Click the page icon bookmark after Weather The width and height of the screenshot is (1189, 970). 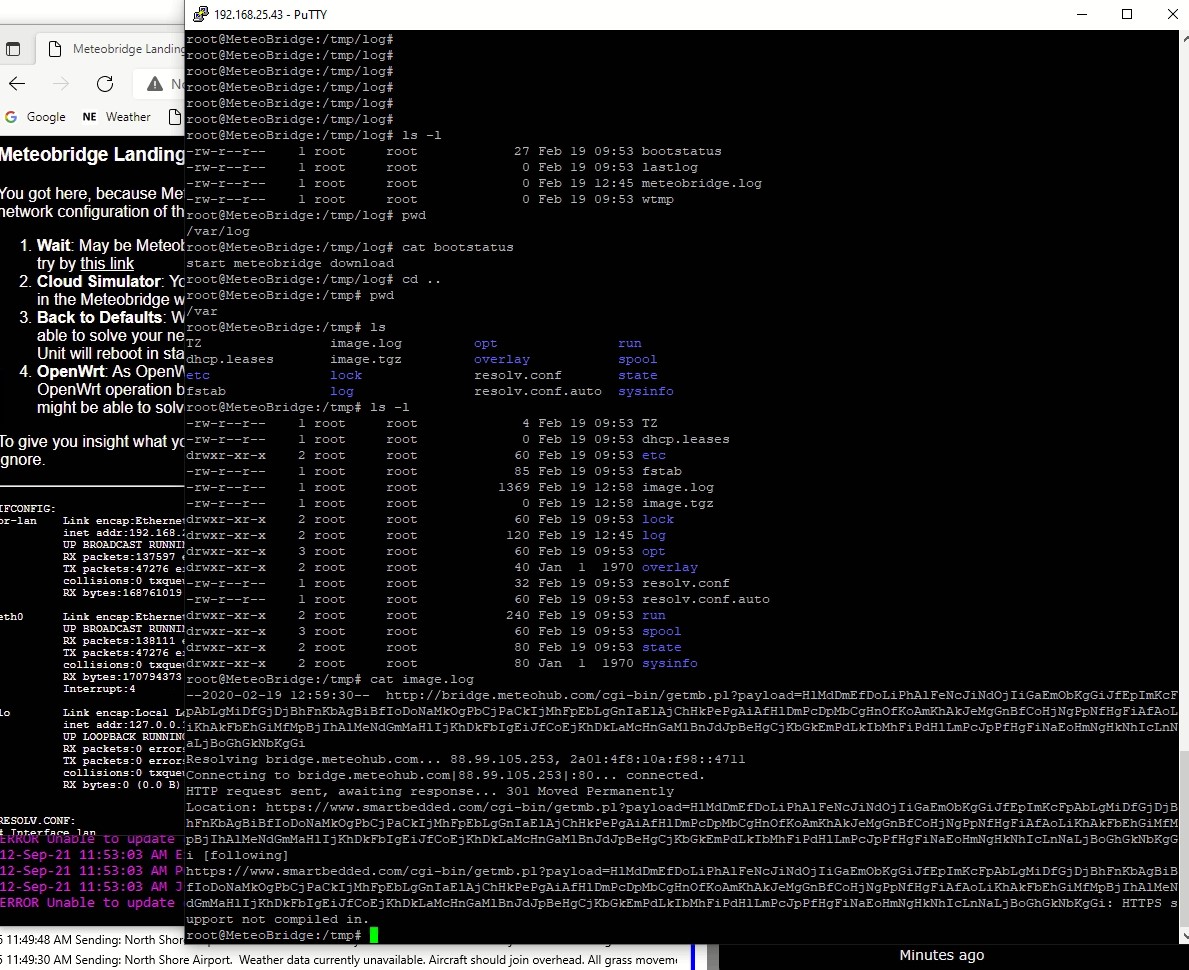[x=175, y=117]
